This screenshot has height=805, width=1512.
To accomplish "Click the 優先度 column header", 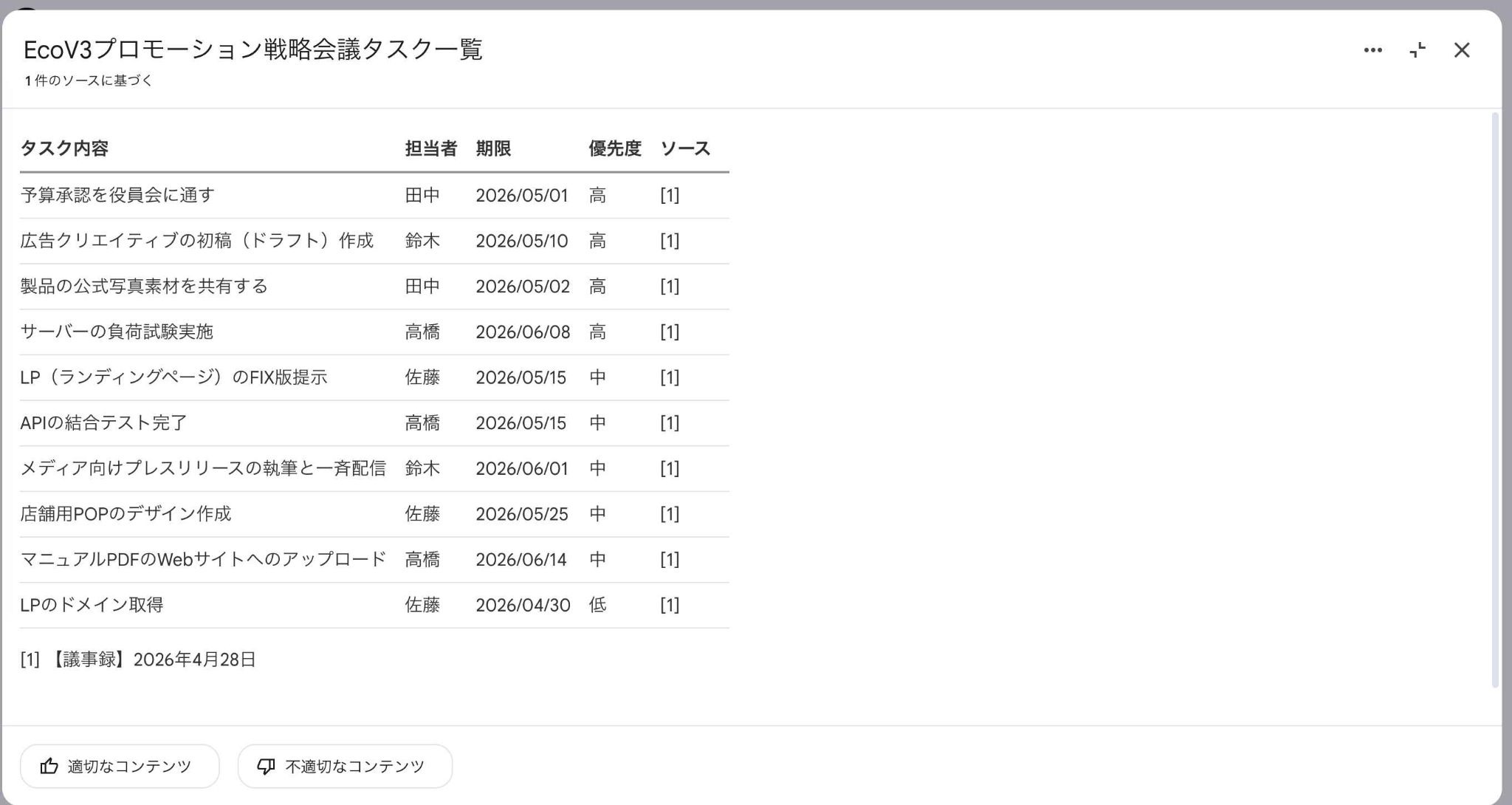I will click(x=615, y=148).
